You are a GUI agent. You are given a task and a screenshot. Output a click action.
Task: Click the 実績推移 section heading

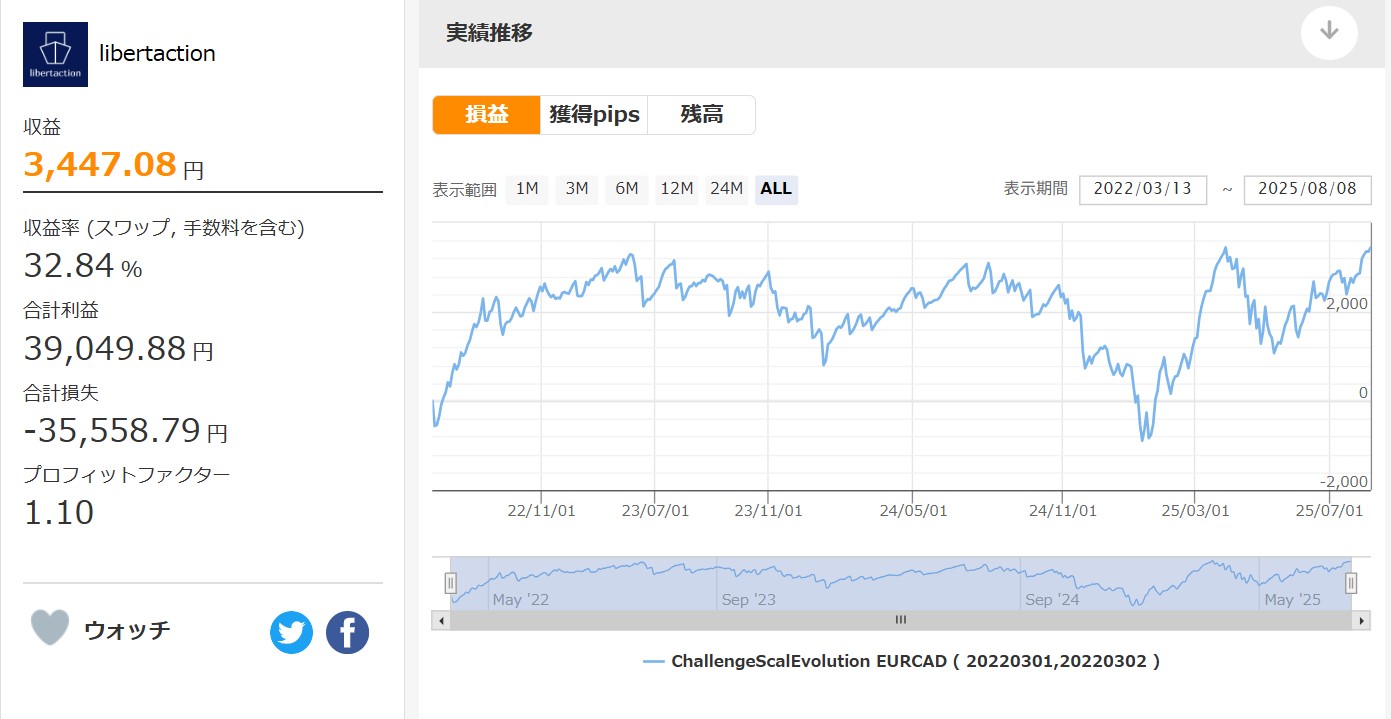489,32
